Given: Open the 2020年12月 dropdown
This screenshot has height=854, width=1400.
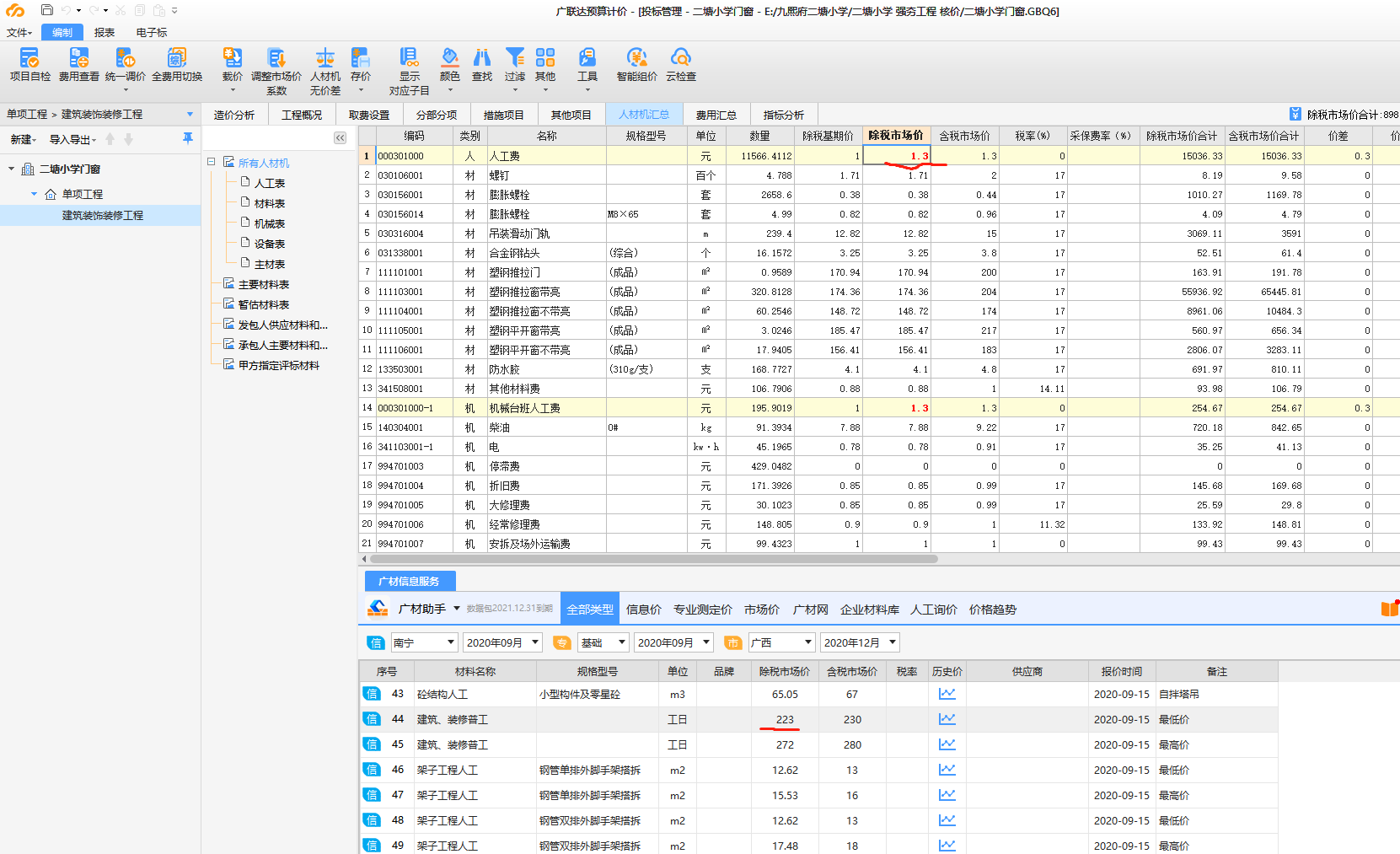Looking at the screenshot, I should pos(861,642).
